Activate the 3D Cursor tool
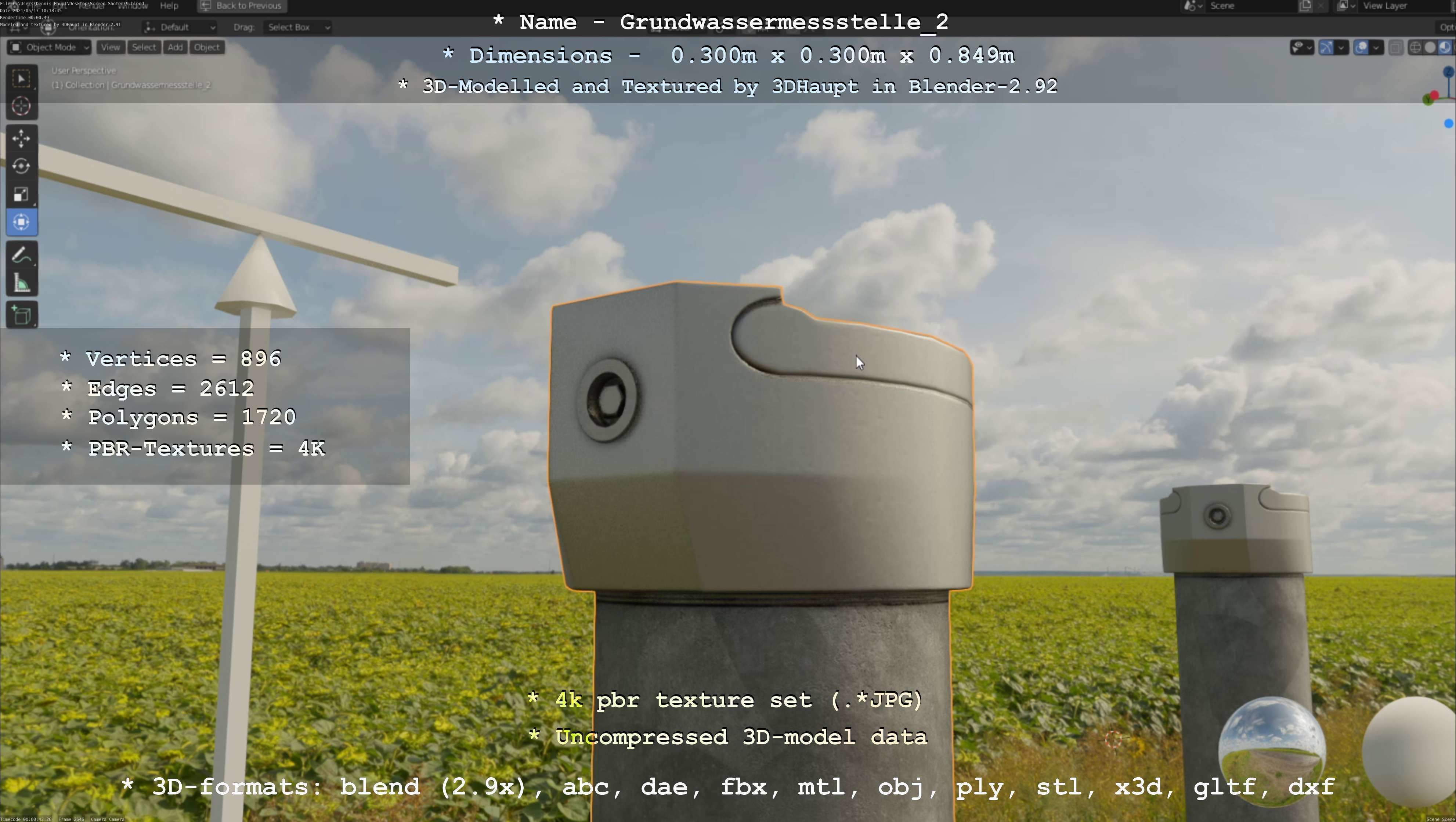Screen dimensions: 1456x822 tap(21, 106)
